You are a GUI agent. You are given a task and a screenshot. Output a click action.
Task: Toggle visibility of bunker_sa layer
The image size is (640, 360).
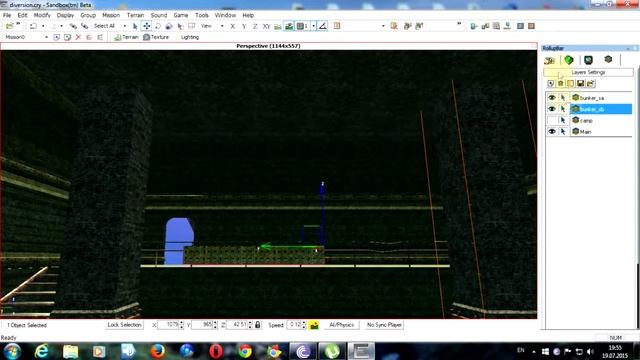tap(552, 98)
